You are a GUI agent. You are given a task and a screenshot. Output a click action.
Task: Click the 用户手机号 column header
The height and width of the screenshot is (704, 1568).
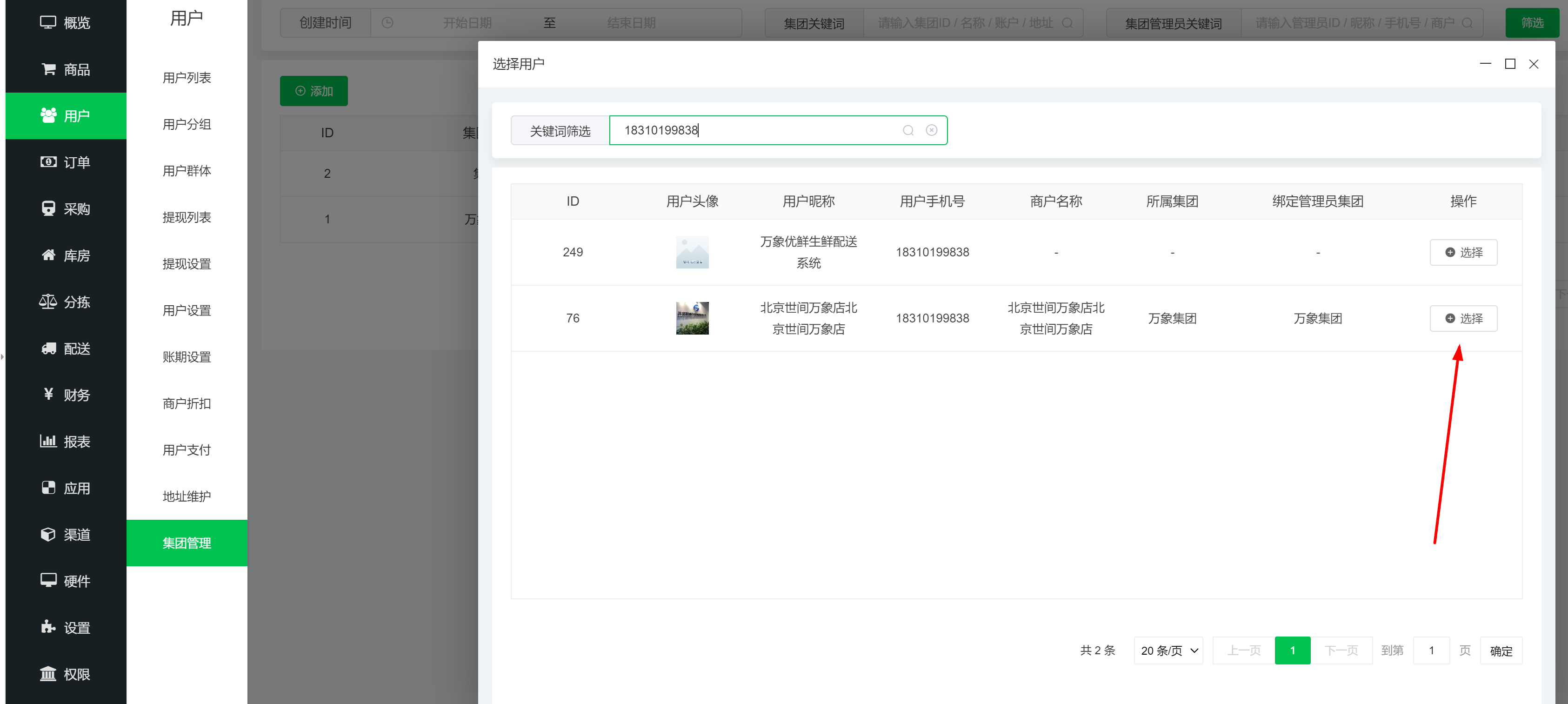point(932,201)
